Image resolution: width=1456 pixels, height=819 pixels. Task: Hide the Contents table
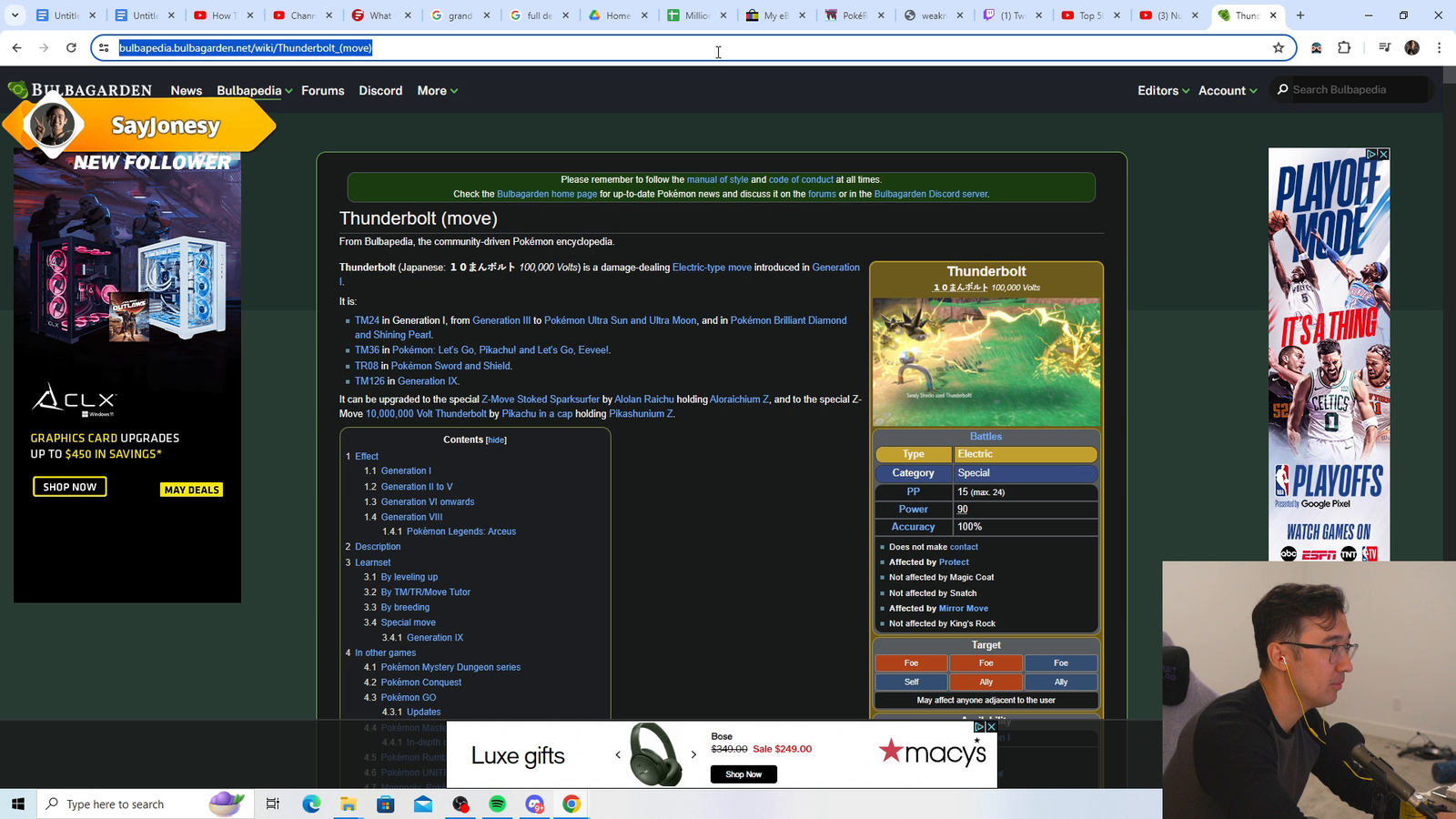(x=496, y=440)
